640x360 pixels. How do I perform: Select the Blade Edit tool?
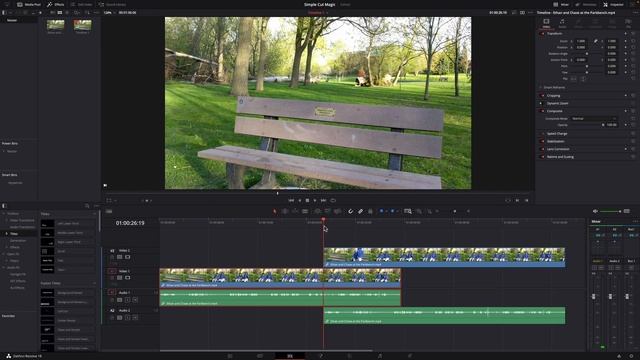click(305, 211)
